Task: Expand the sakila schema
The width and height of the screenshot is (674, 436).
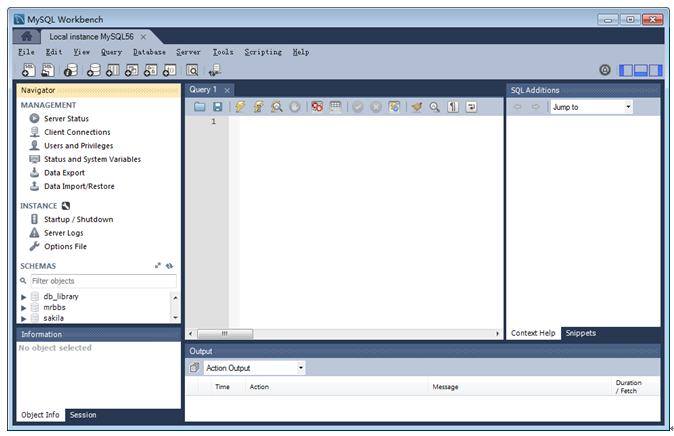Action: 24,319
